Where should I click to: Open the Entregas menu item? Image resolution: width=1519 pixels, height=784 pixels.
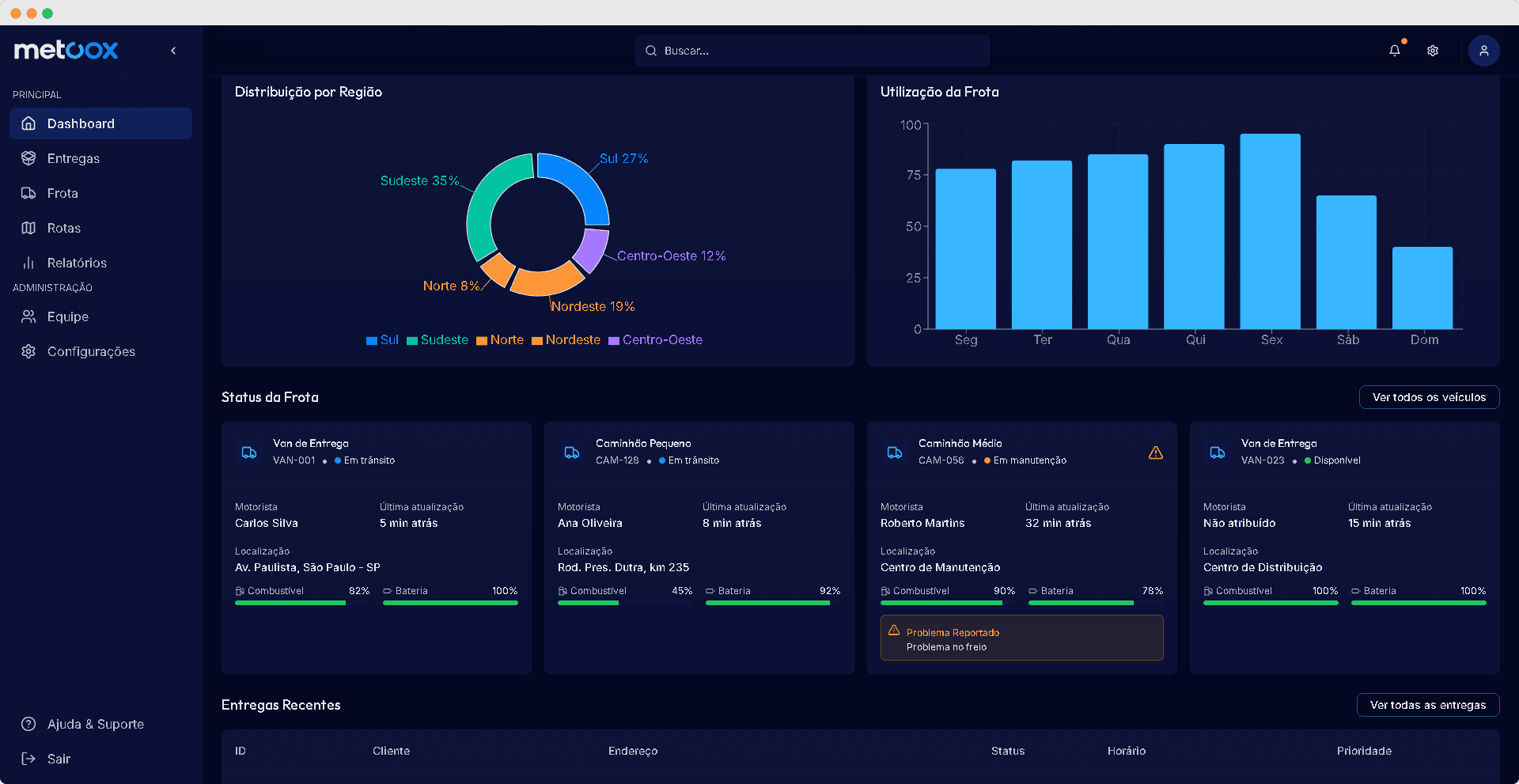tap(100, 158)
